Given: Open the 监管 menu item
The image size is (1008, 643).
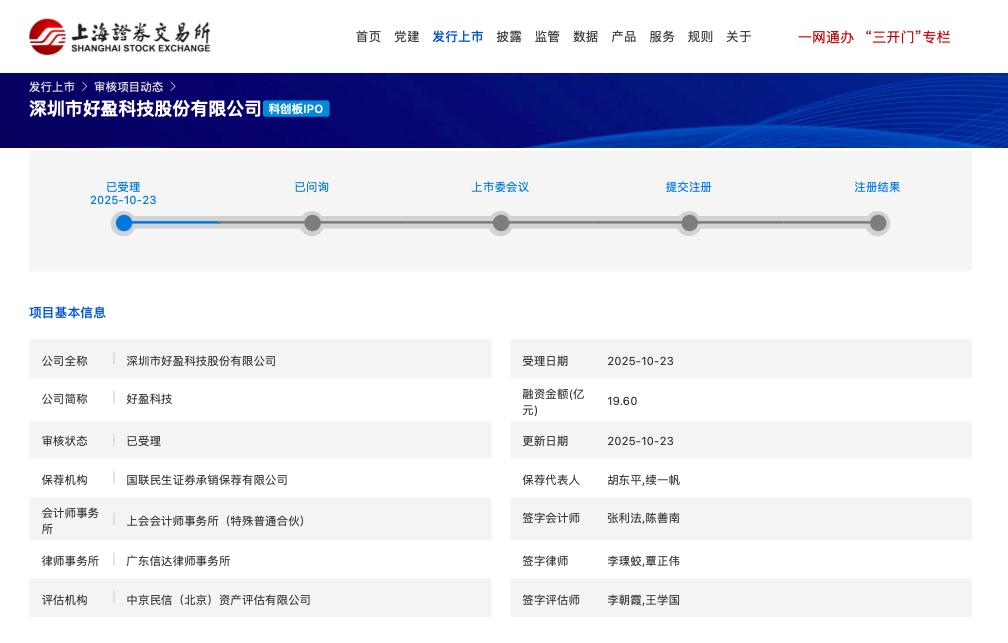Looking at the screenshot, I should click(547, 37).
